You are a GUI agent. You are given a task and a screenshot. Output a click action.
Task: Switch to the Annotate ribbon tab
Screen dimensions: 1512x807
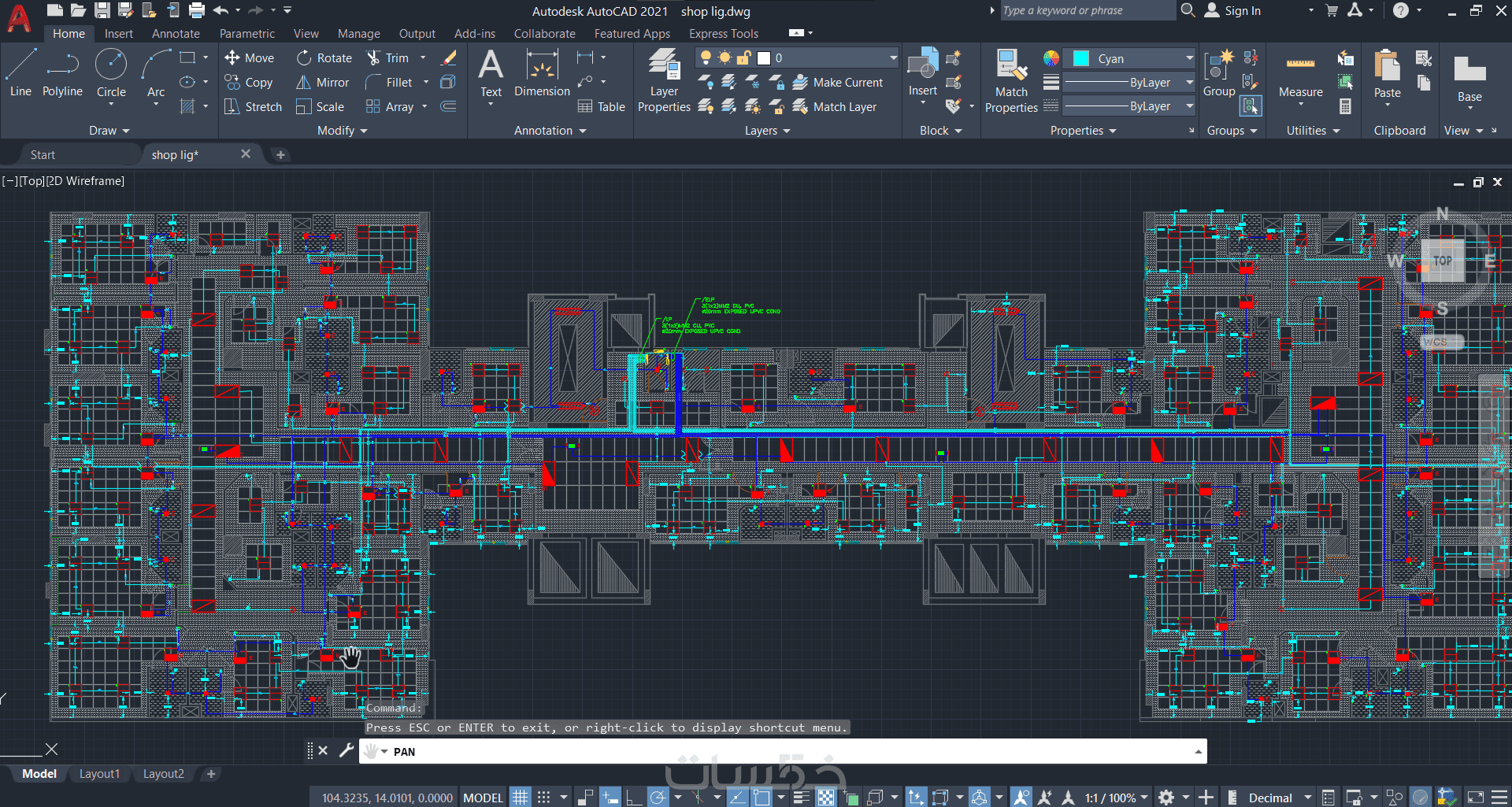click(176, 34)
